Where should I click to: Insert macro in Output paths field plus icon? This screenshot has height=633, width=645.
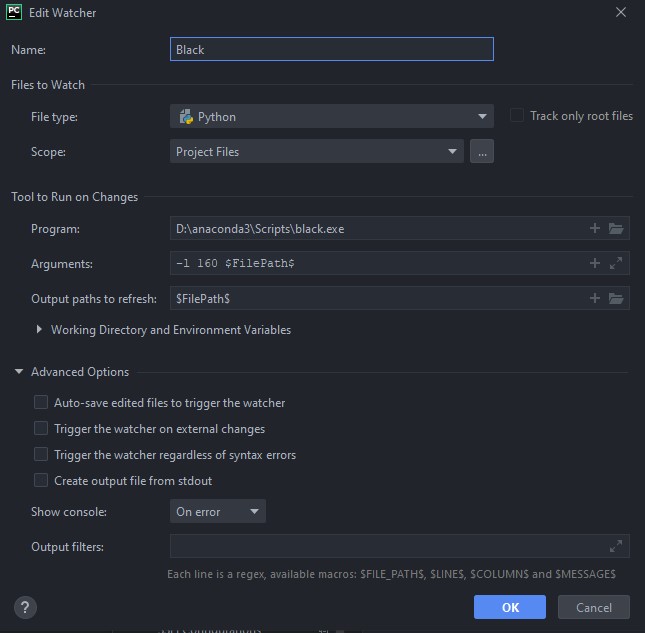(595, 298)
